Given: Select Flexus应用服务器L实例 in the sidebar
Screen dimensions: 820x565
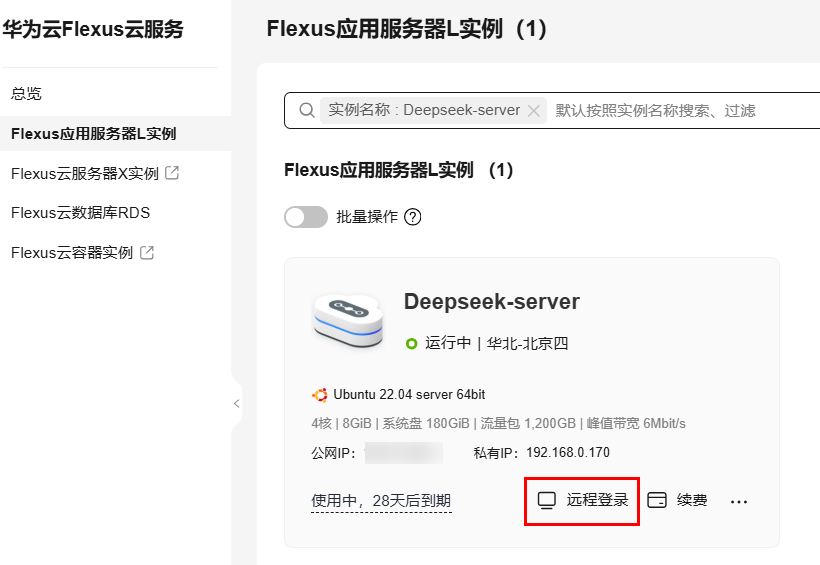Looking at the screenshot, I should click(x=94, y=133).
